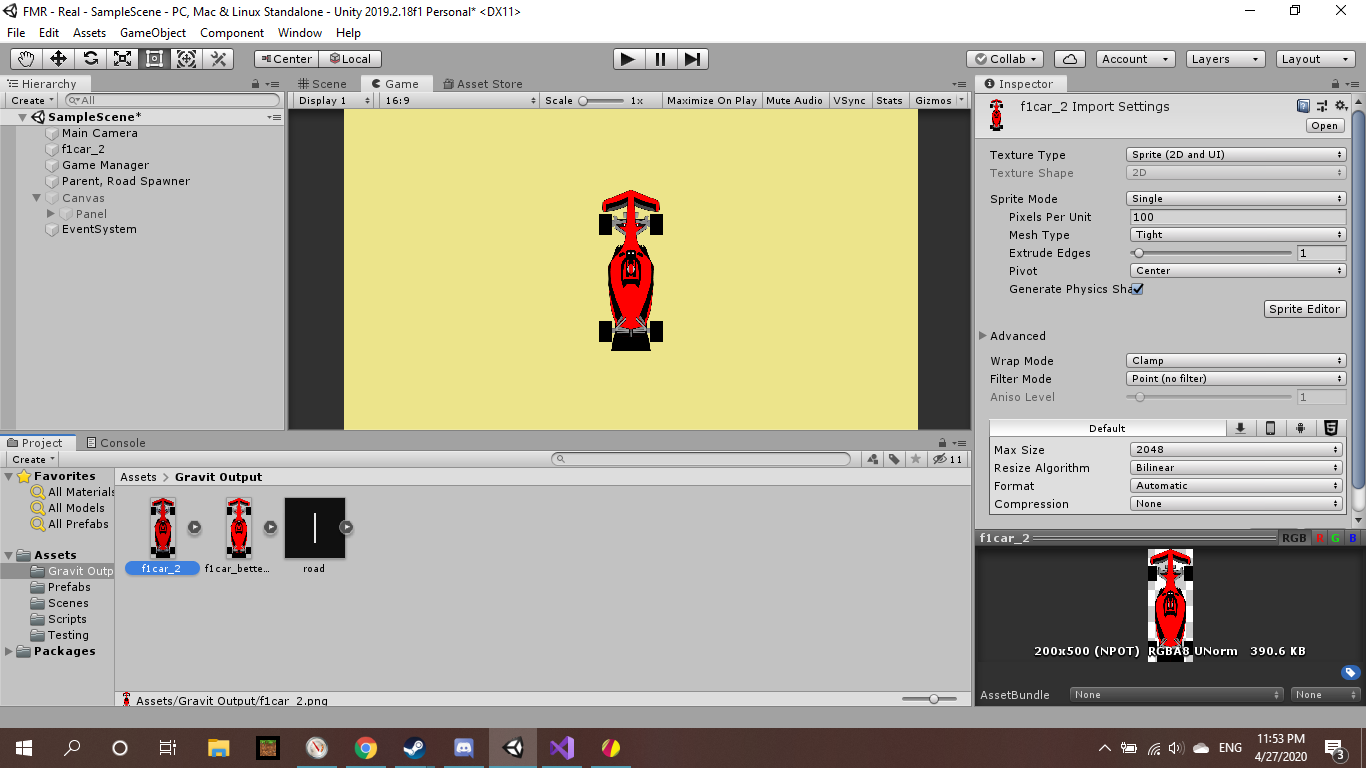Open the Compression dropdown
Image resolution: width=1366 pixels, height=768 pixels.
[x=1235, y=504]
